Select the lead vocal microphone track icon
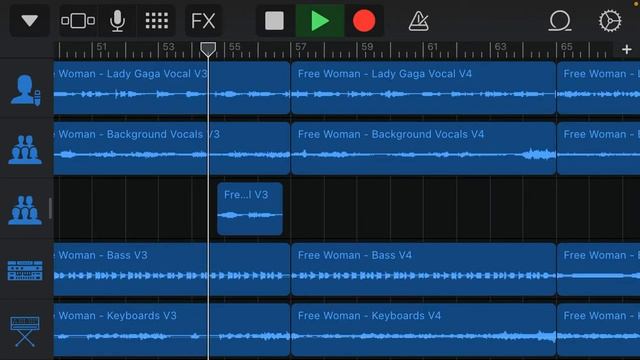 point(25,90)
